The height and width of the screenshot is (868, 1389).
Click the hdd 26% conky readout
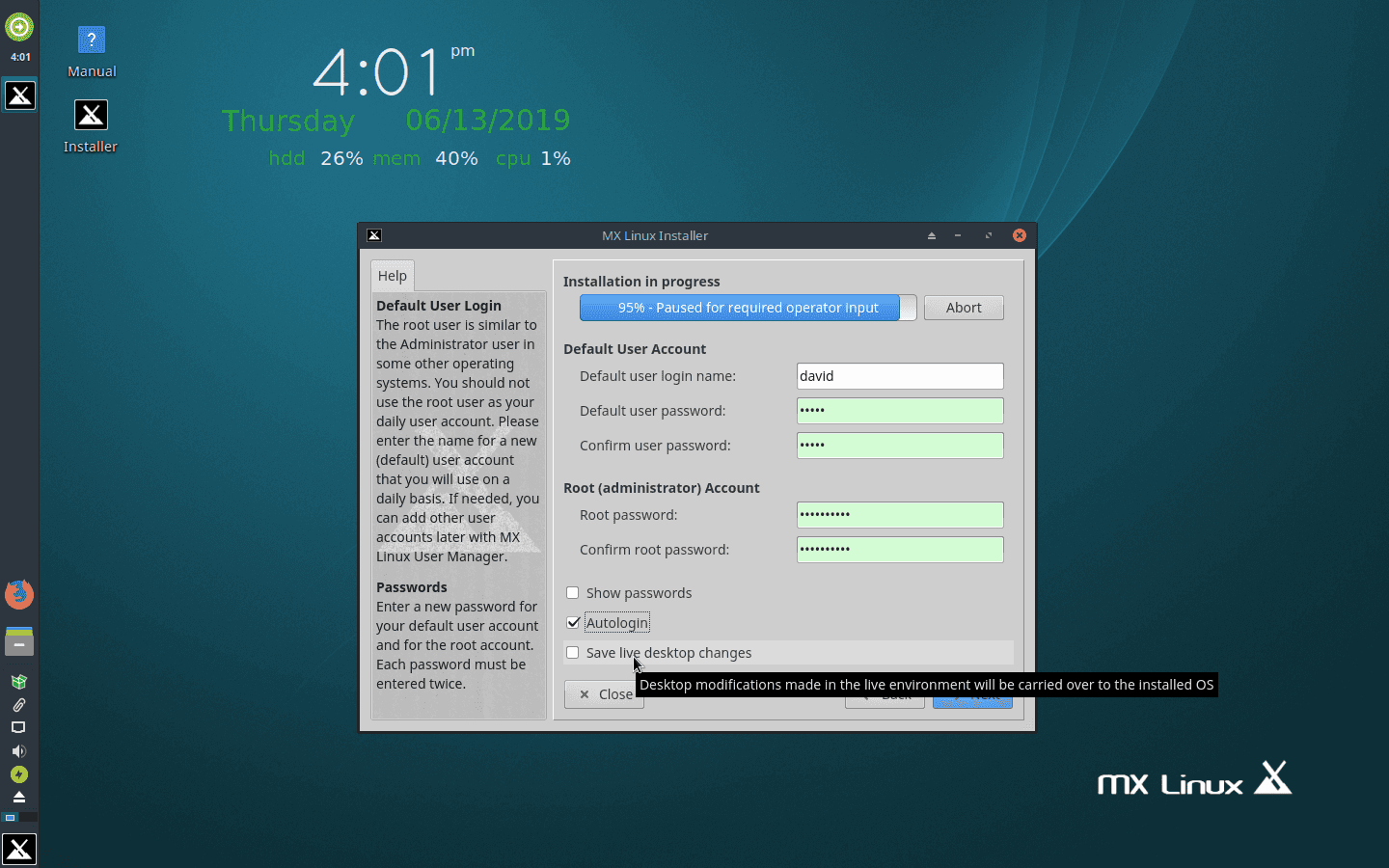[x=315, y=158]
